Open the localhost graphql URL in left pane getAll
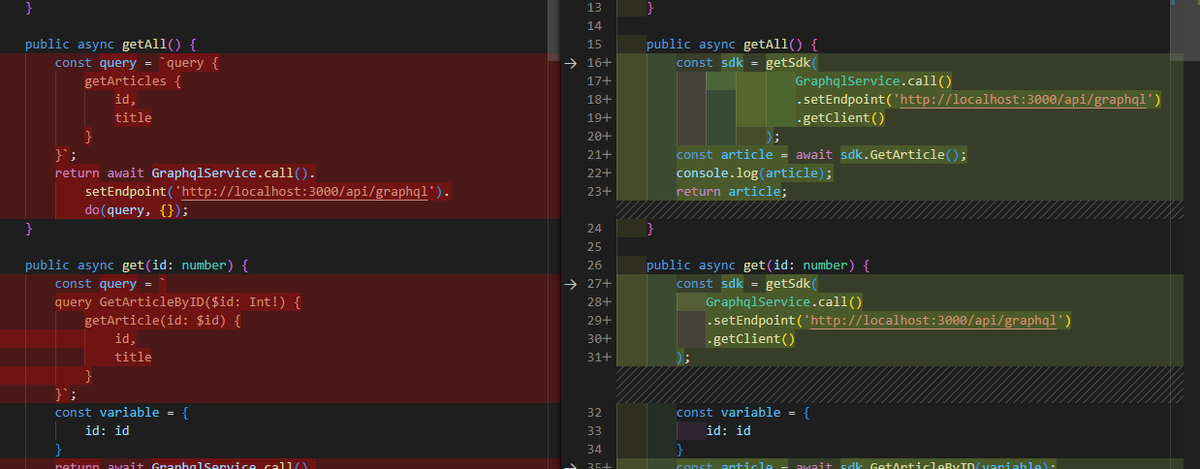The height and width of the screenshot is (469, 1200). click(307, 192)
